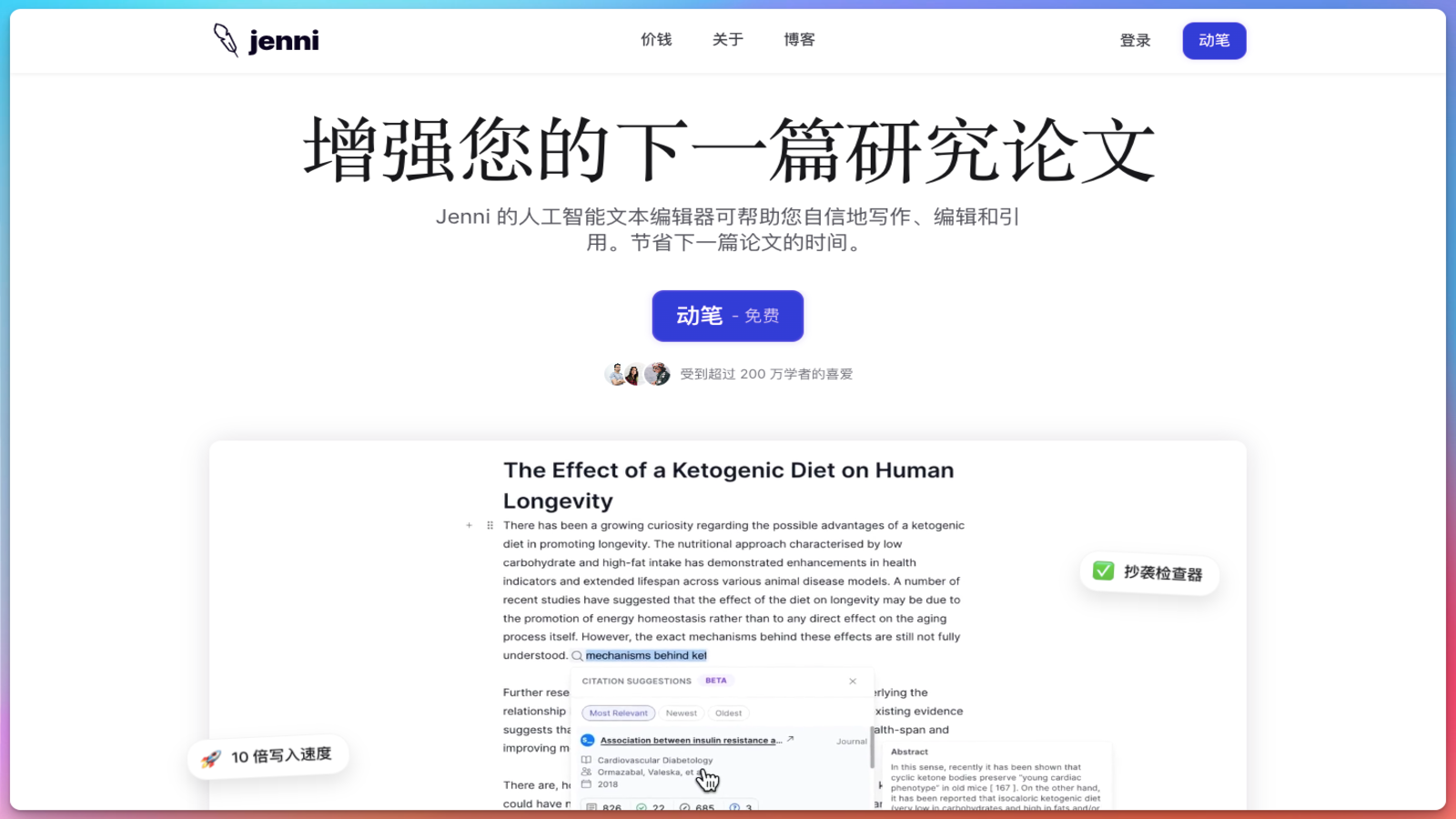Open the Association between insulin resistance article
Image resolution: width=1456 pixels, height=819 pixels.
691,741
